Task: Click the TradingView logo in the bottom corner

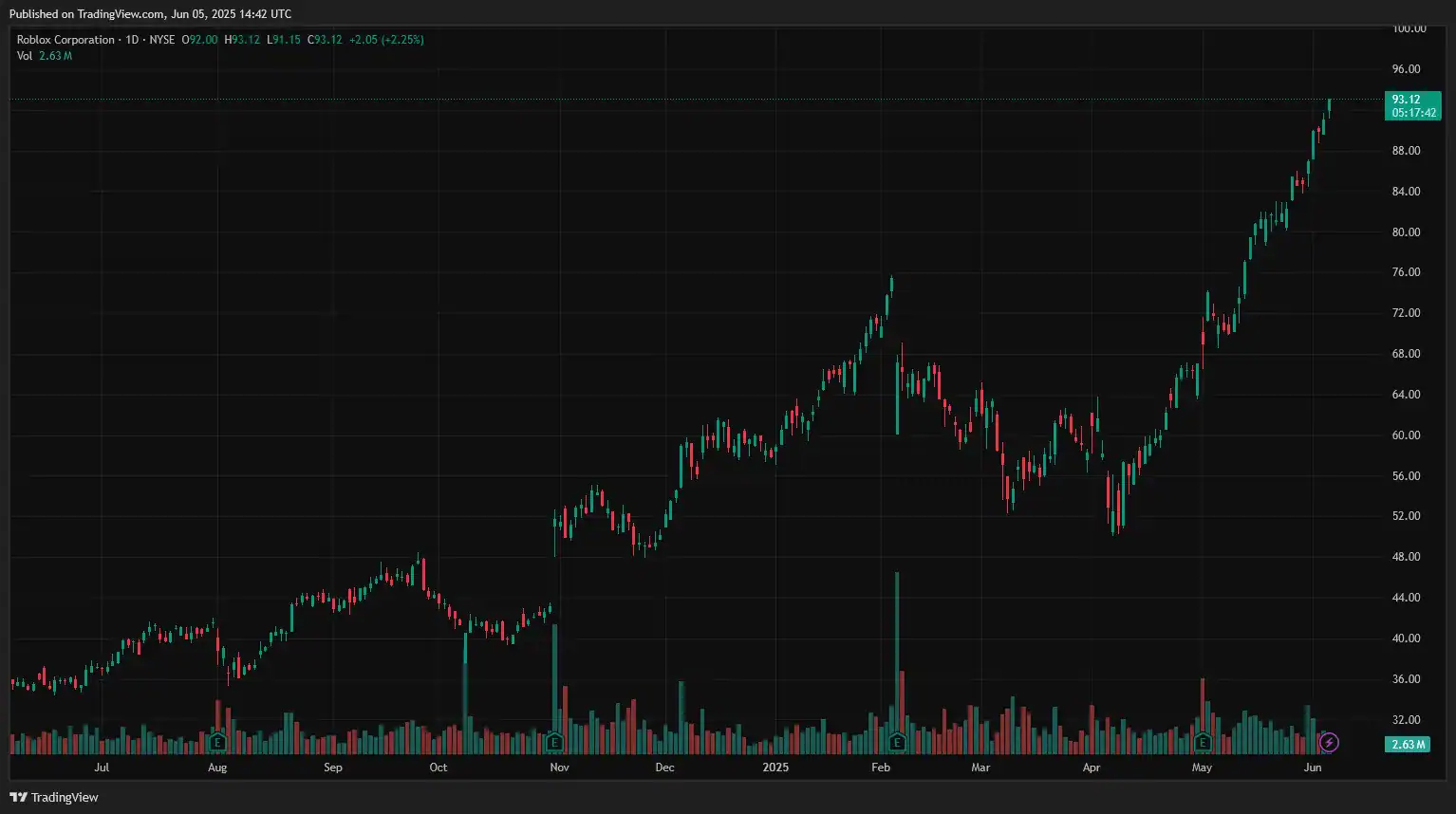Action: tap(53, 797)
